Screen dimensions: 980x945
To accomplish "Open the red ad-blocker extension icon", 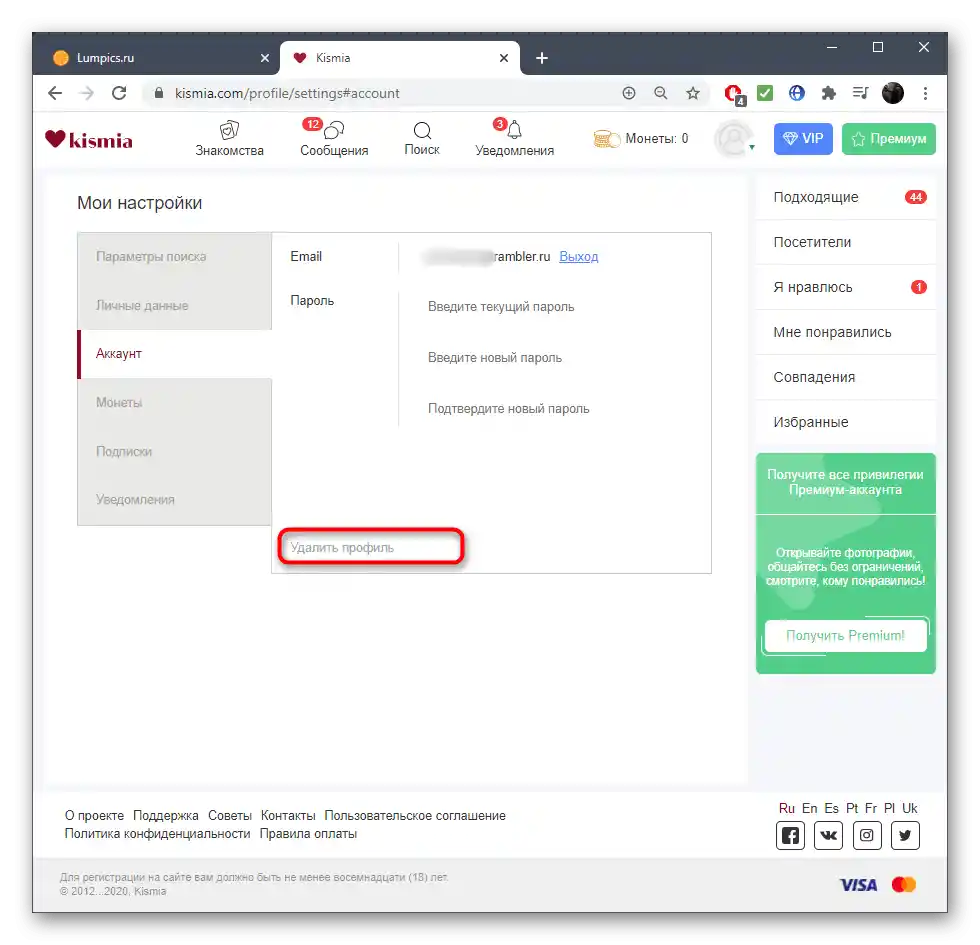I will click(x=734, y=94).
